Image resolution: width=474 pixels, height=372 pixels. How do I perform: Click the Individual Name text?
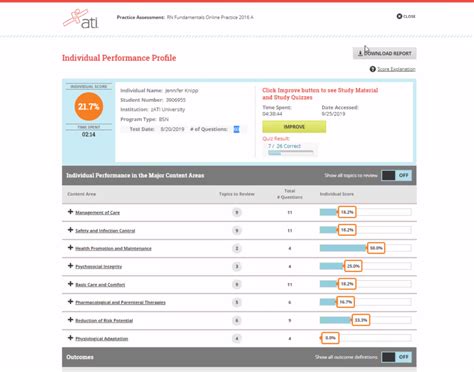pyautogui.click(x=159, y=90)
